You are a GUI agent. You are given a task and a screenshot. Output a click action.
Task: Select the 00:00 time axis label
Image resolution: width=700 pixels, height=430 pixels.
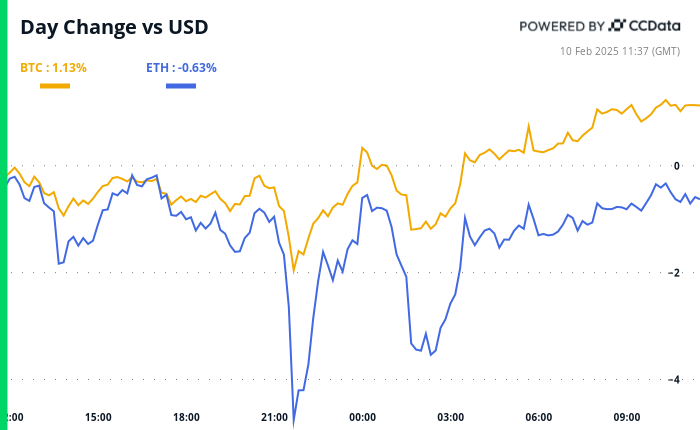tap(362, 417)
